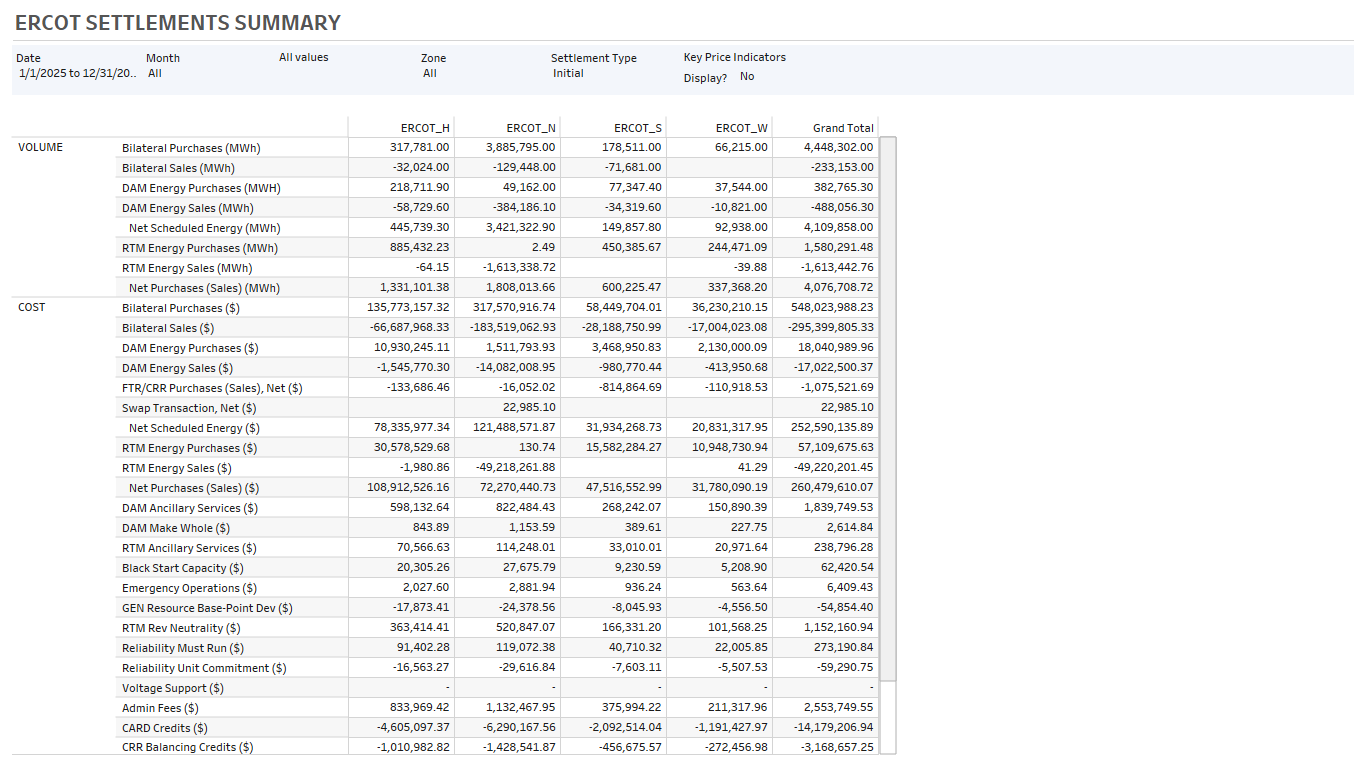Select the Grand Total column header
The width and height of the screenshot is (1366, 768).
[843, 127]
